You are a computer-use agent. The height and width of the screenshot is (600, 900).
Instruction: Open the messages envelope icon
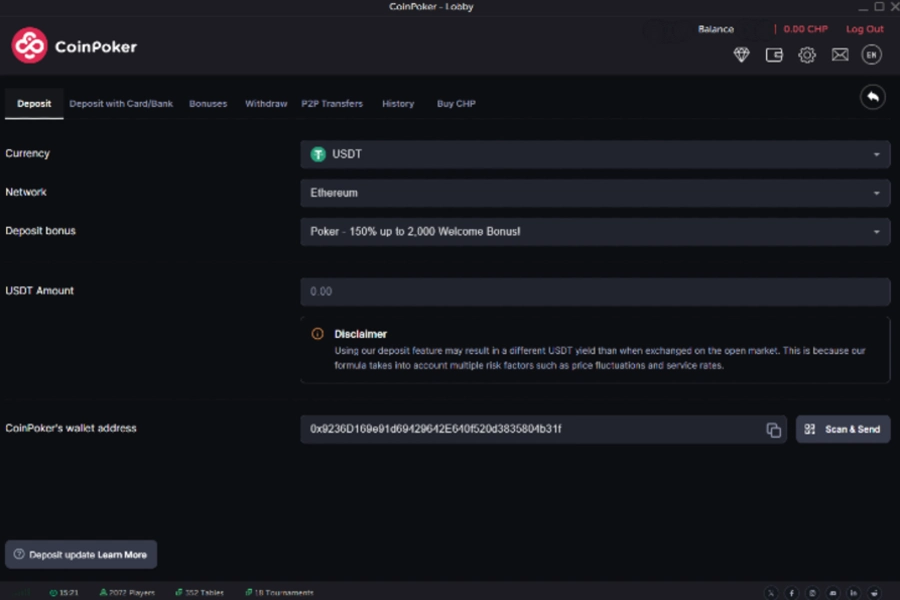(x=840, y=54)
